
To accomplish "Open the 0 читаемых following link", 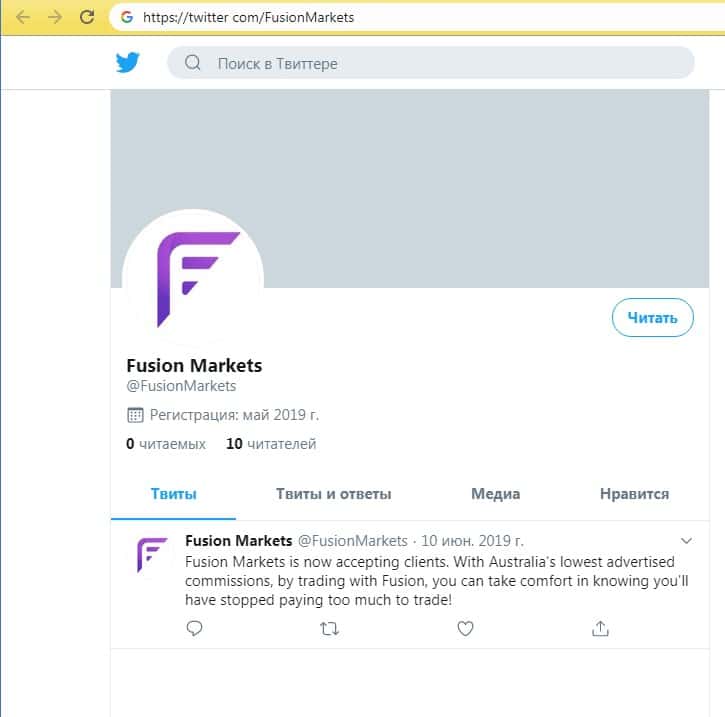I will pos(166,444).
